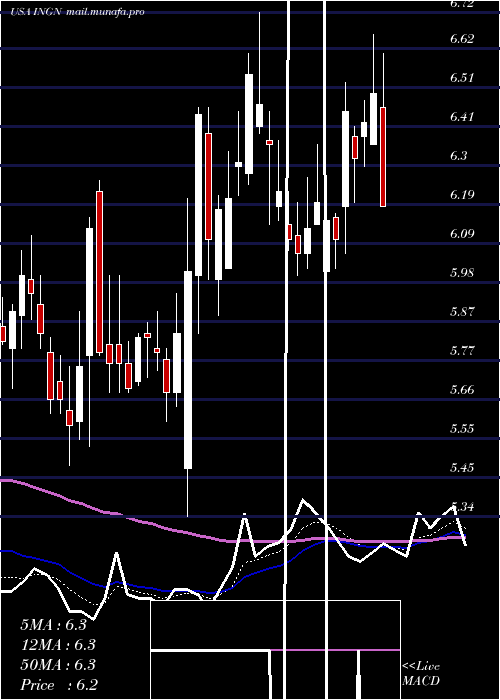Select the 6.41 price axis label
Screen dimensions: 500x700
click(x=462, y=117)
